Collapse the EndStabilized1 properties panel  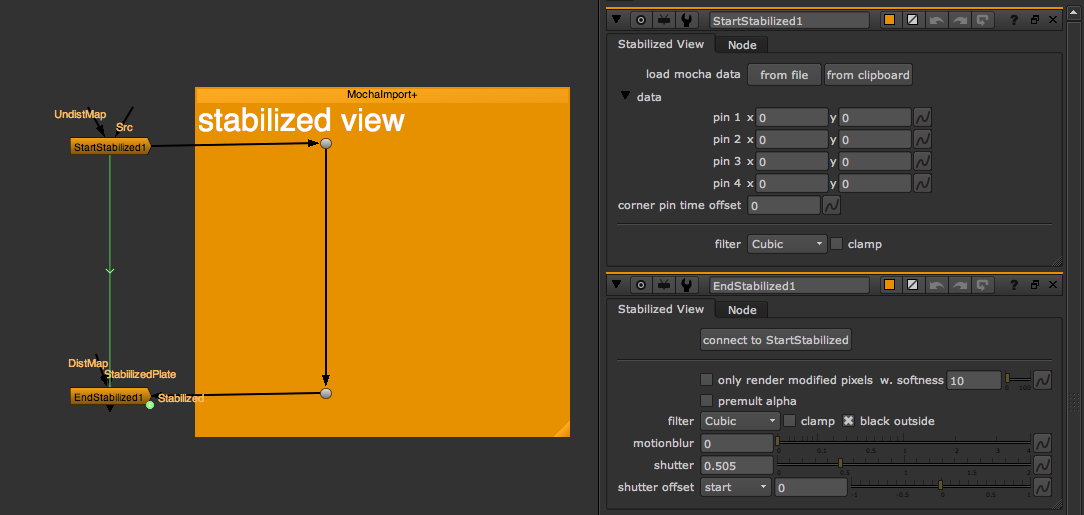coord(617,285)
